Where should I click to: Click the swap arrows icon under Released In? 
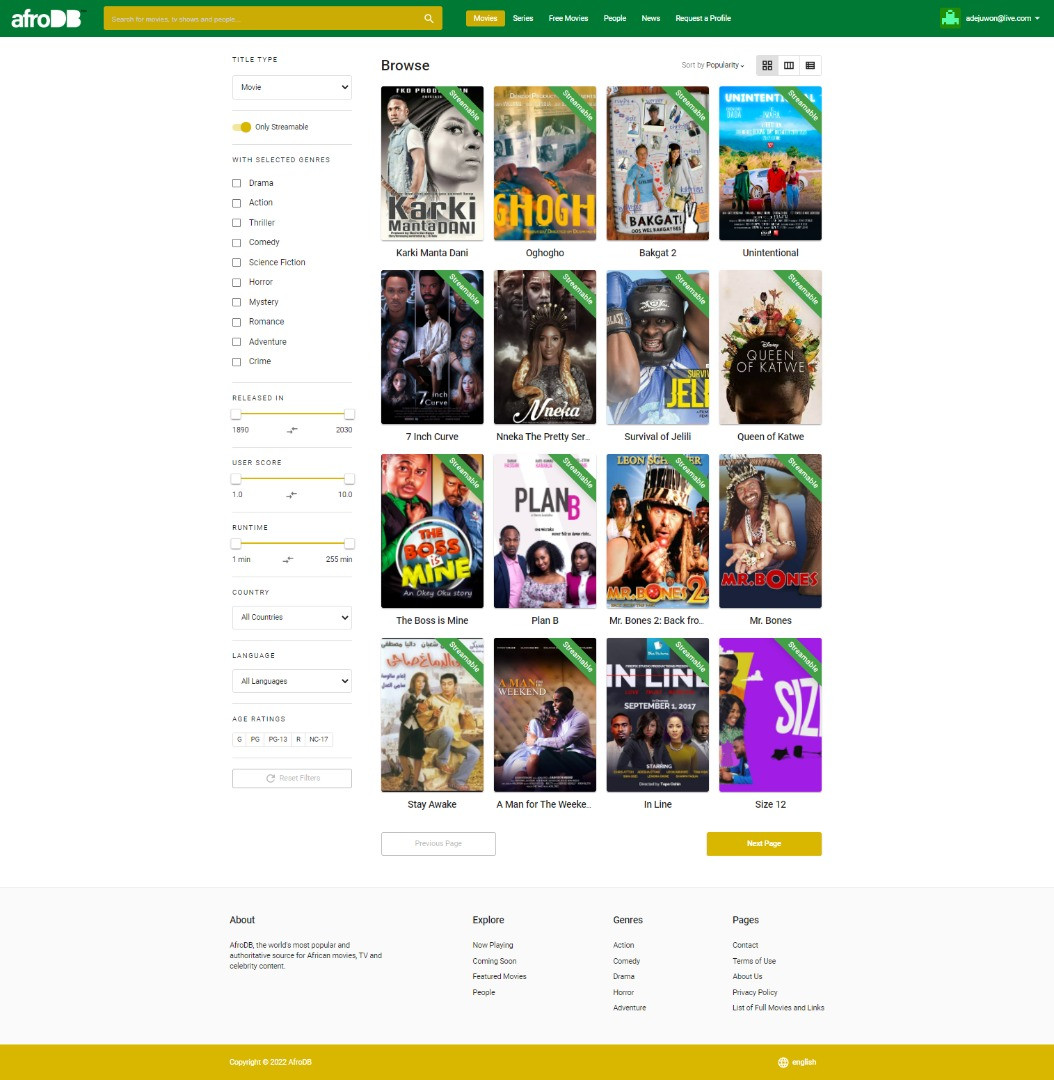tap(292, 430)
